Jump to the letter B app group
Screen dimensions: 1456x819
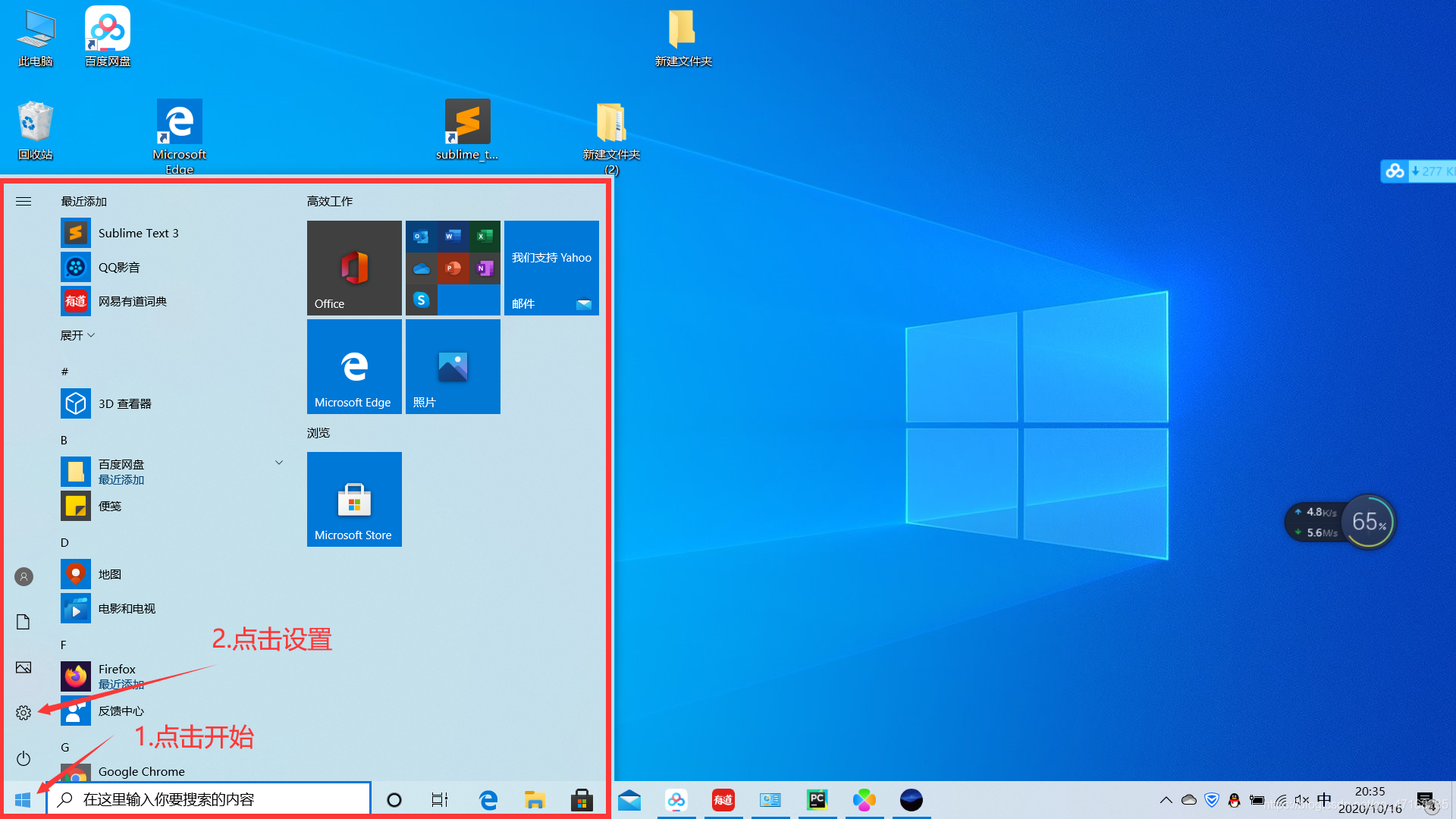point(64,440)
